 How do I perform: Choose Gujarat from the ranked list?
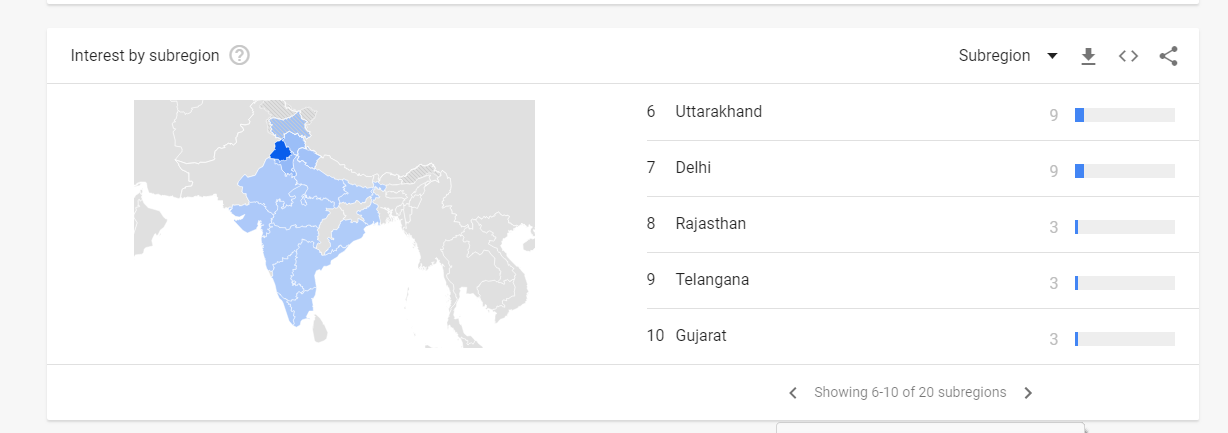pyautogui.click(x=701, y=336)
